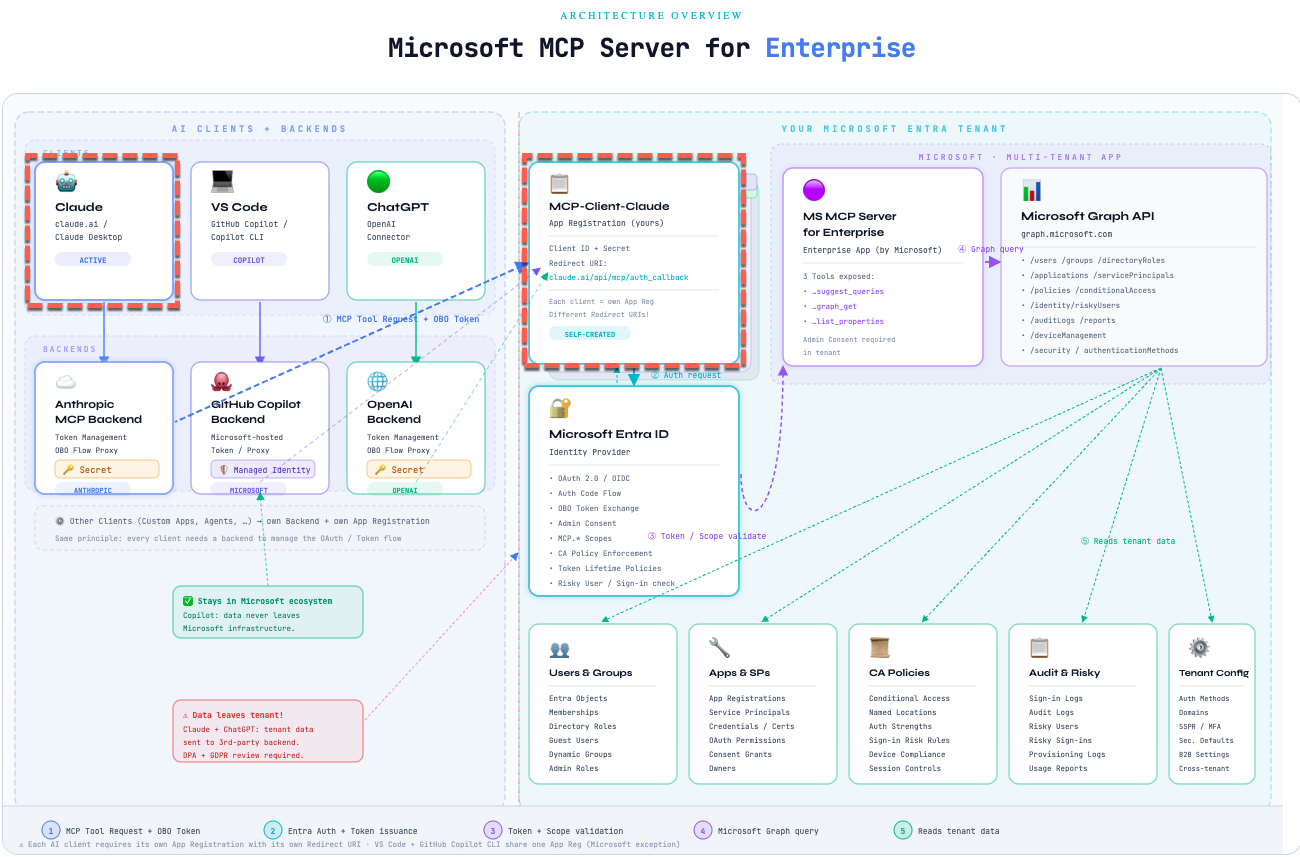Click the purple circle MS MCP Server icon

click(814, 190)
